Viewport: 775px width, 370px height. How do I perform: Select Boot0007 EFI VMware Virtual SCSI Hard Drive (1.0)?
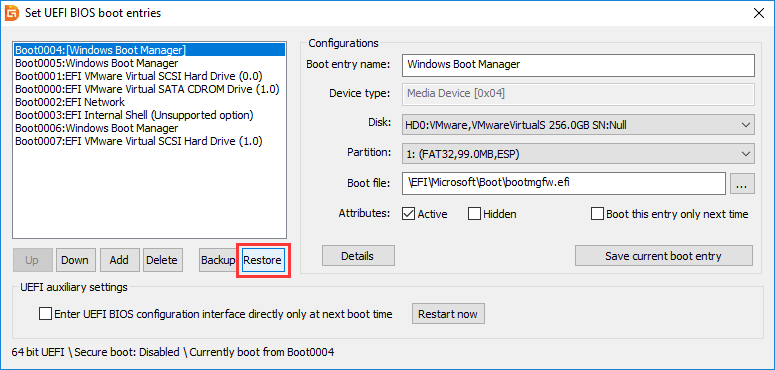coord(149,141)
